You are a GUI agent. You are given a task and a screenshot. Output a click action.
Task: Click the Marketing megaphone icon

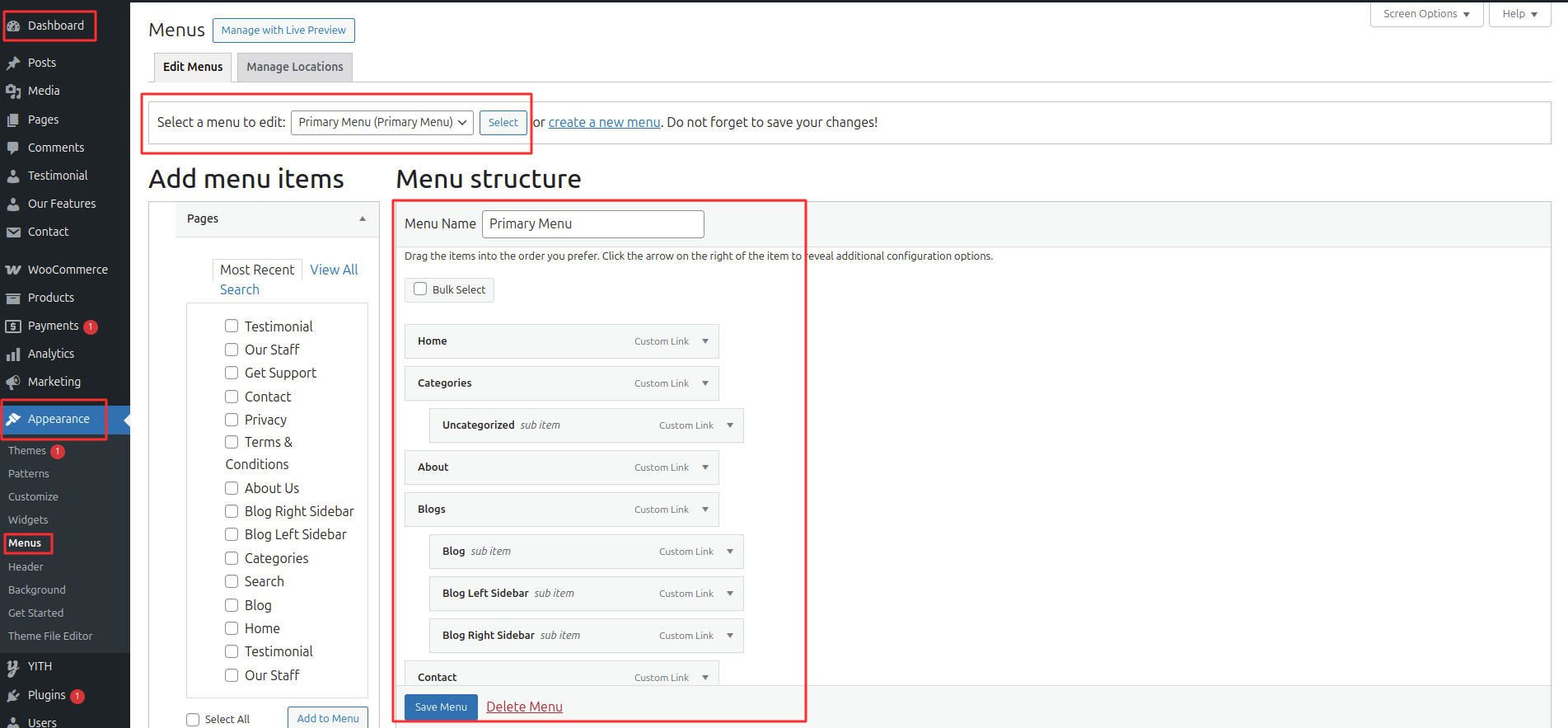click(13, 382)
